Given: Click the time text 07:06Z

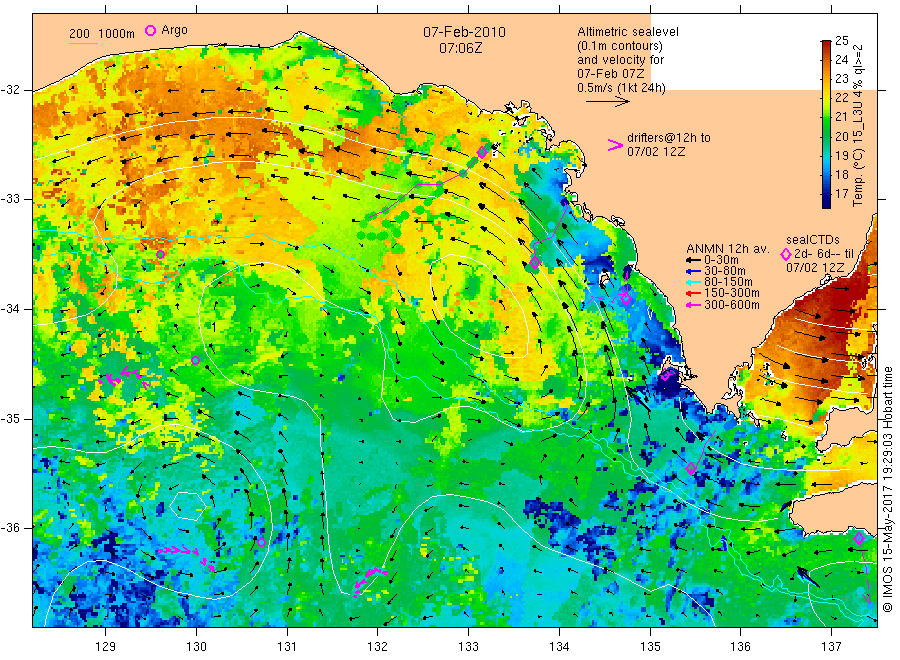Looking at the screenshot, I should point(461,48).
